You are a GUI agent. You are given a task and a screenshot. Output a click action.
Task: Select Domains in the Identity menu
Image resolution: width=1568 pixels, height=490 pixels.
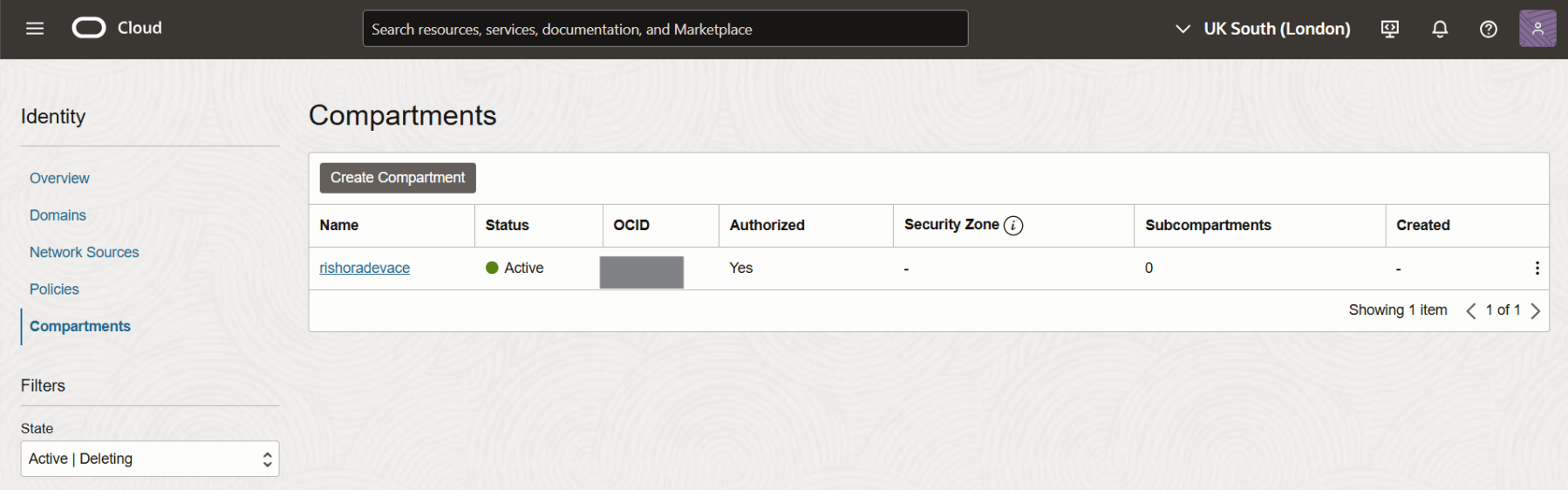pos(58,215)
